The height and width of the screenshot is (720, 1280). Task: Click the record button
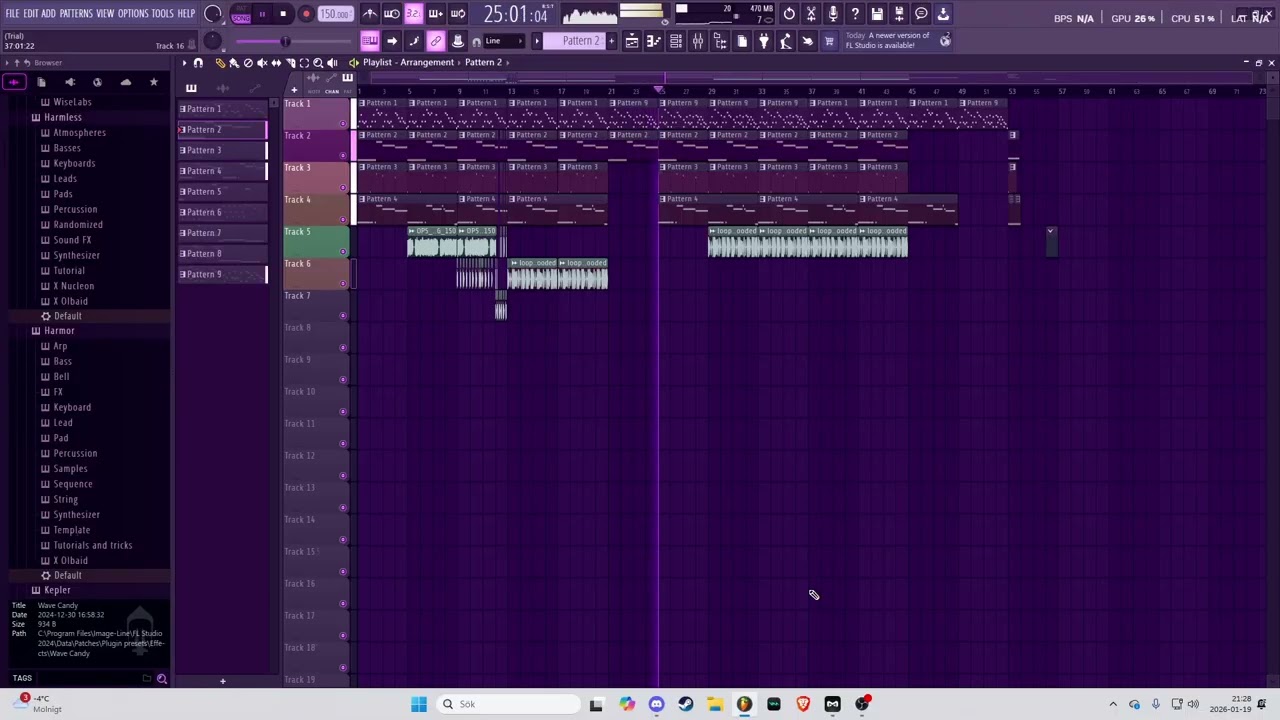306,14
